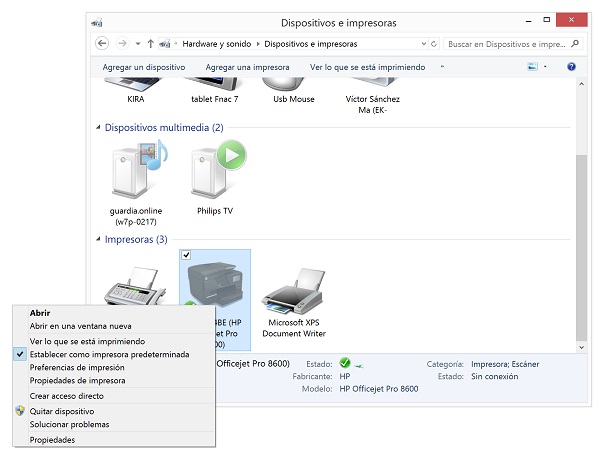Click Agregar un dispositivo
Image resolution: width=600 pixels, height=455 pixels.
[x=143, y=67]
